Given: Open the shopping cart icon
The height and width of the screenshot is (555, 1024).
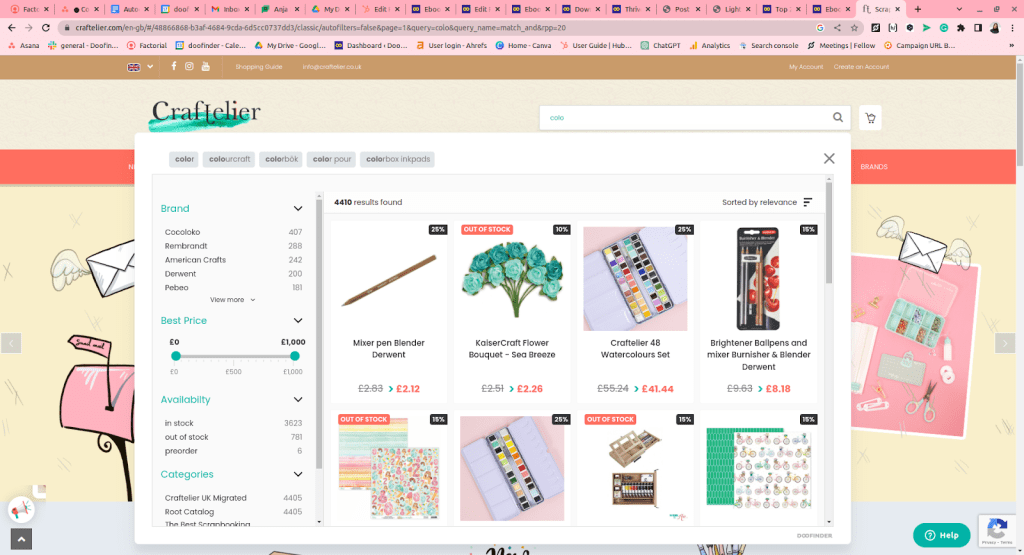Looking at the screenshot, I should coord(870,118).
